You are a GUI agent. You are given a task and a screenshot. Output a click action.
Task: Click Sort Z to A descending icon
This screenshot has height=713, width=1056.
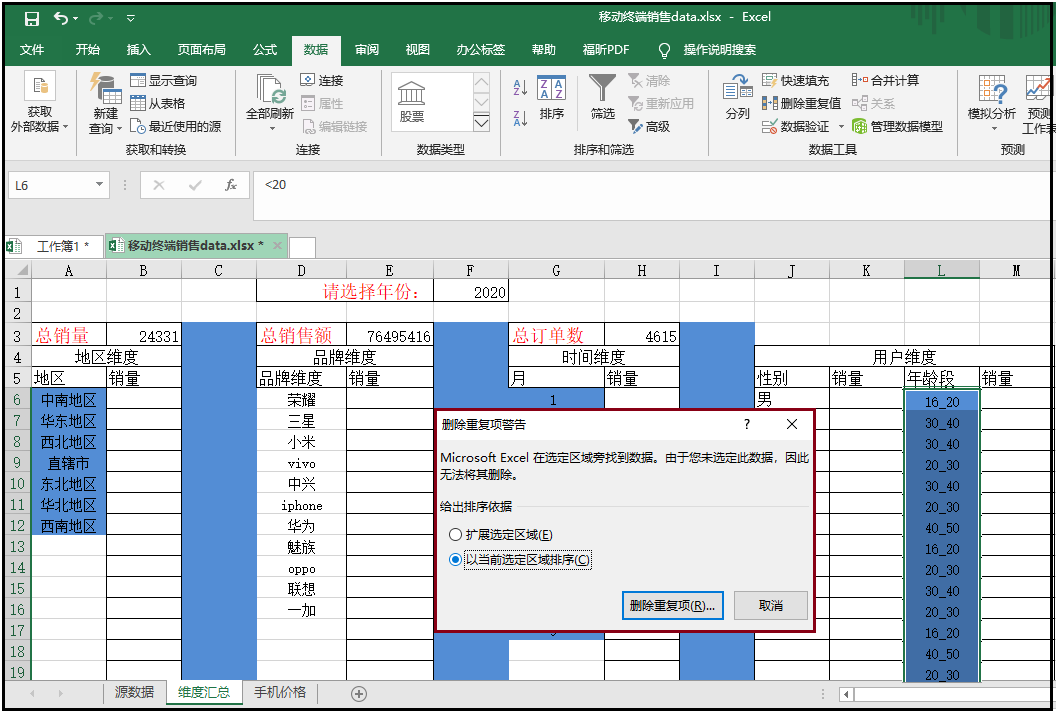pos(520,118)
